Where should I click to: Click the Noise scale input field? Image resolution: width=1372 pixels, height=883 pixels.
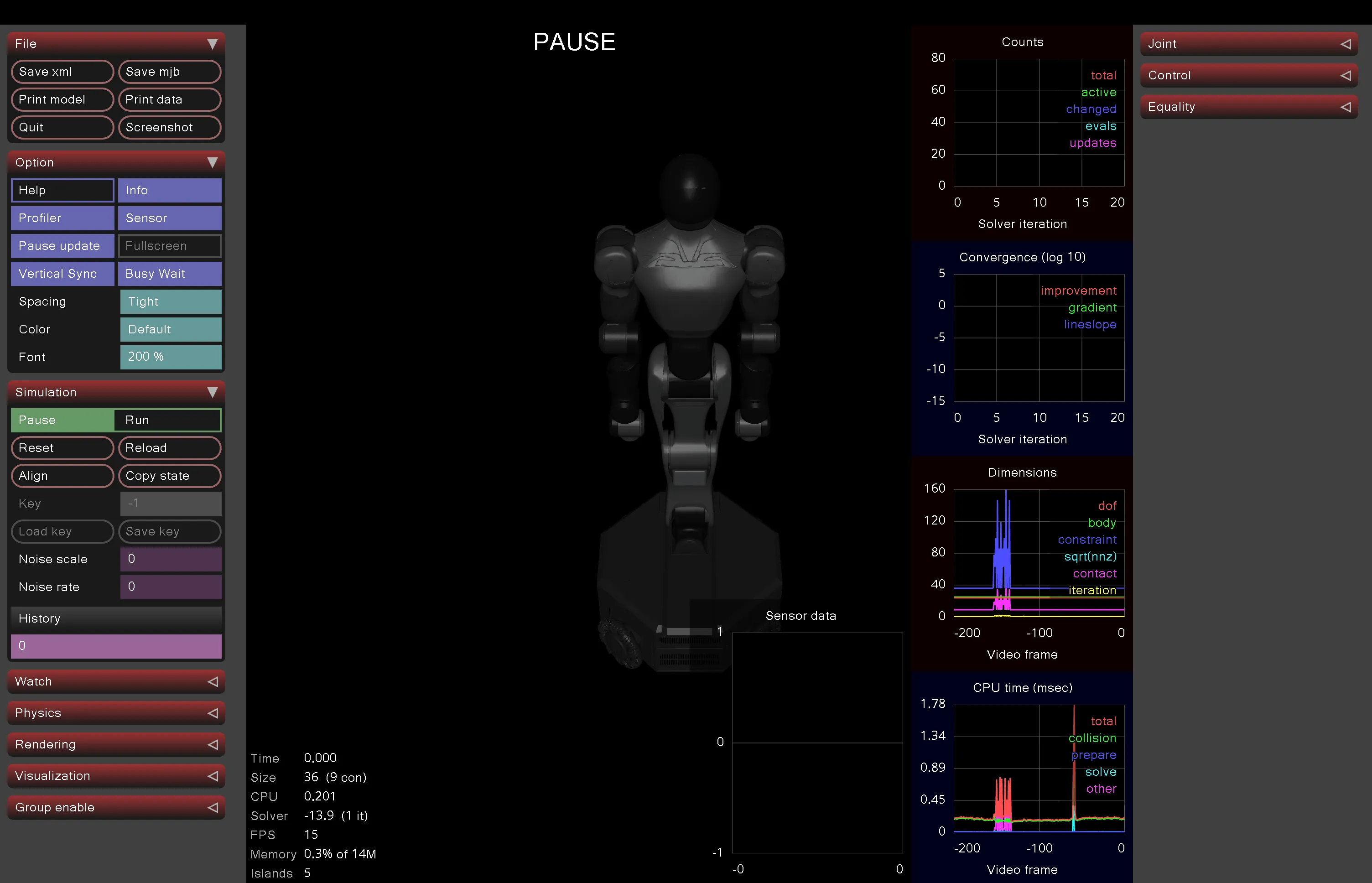[171, 559]
